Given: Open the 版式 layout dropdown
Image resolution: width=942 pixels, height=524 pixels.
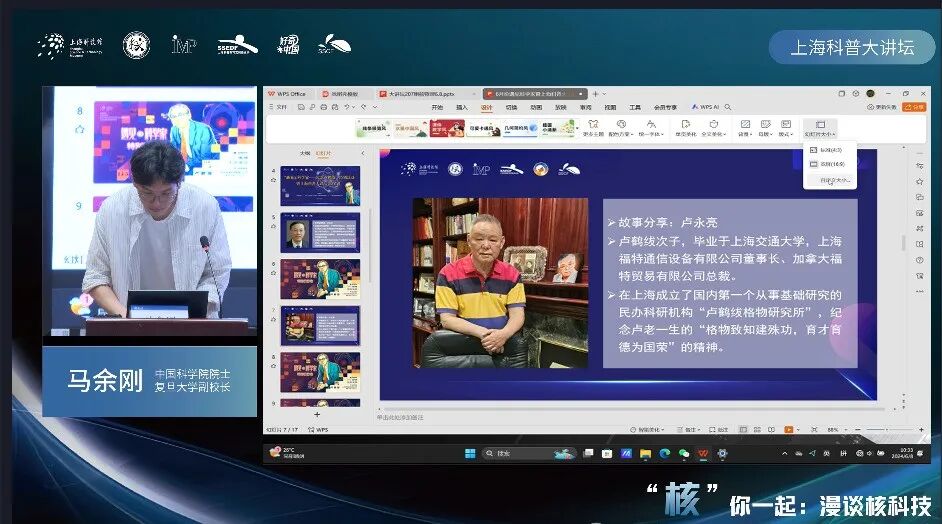Looking at the screenshot, I should pos(786,127).
